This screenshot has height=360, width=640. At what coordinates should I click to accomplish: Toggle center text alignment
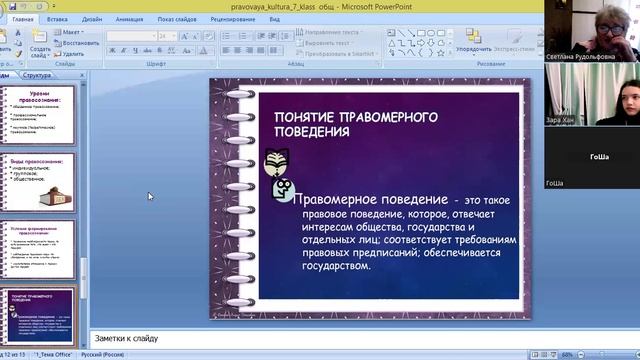(x=238, y=51)
